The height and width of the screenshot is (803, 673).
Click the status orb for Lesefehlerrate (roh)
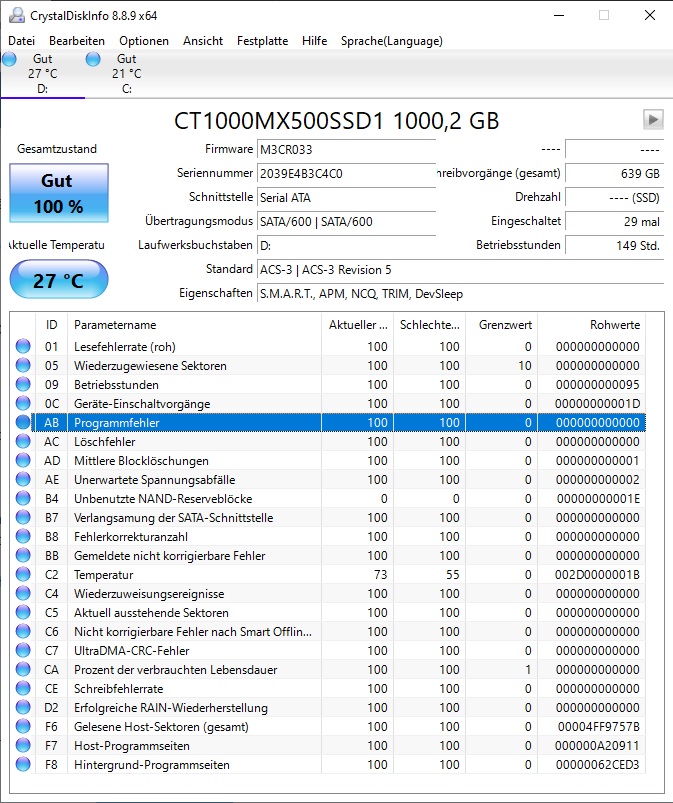(23, 347)
